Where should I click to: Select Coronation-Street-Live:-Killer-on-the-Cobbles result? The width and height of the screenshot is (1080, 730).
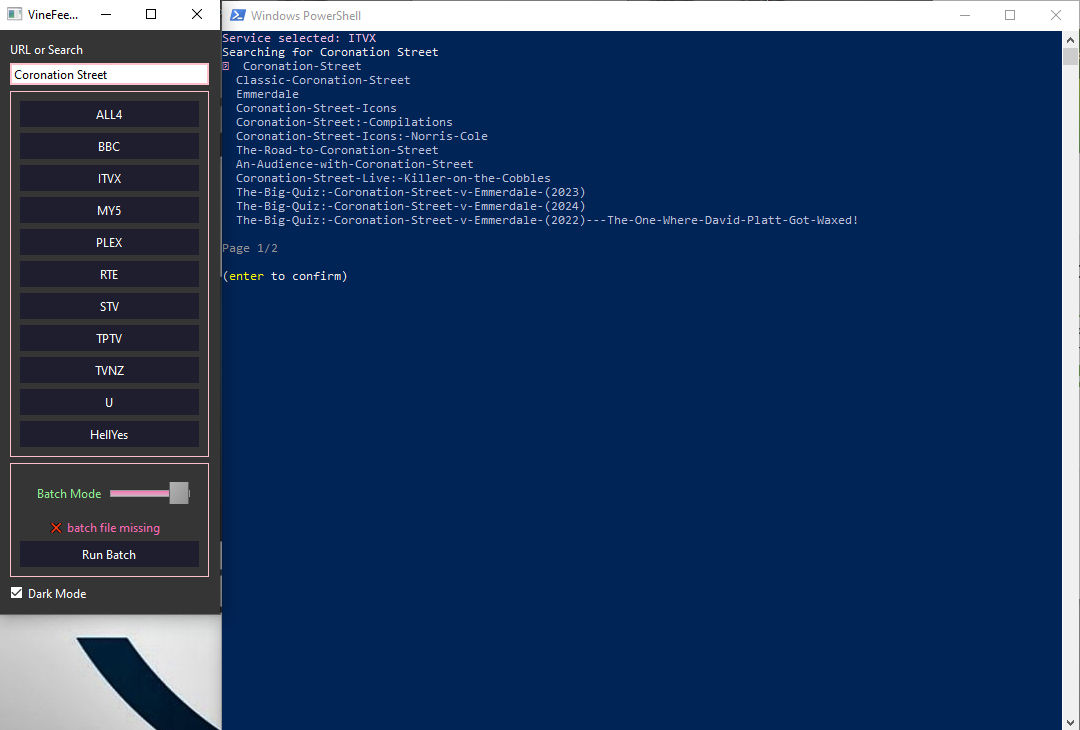coord(393,178)
